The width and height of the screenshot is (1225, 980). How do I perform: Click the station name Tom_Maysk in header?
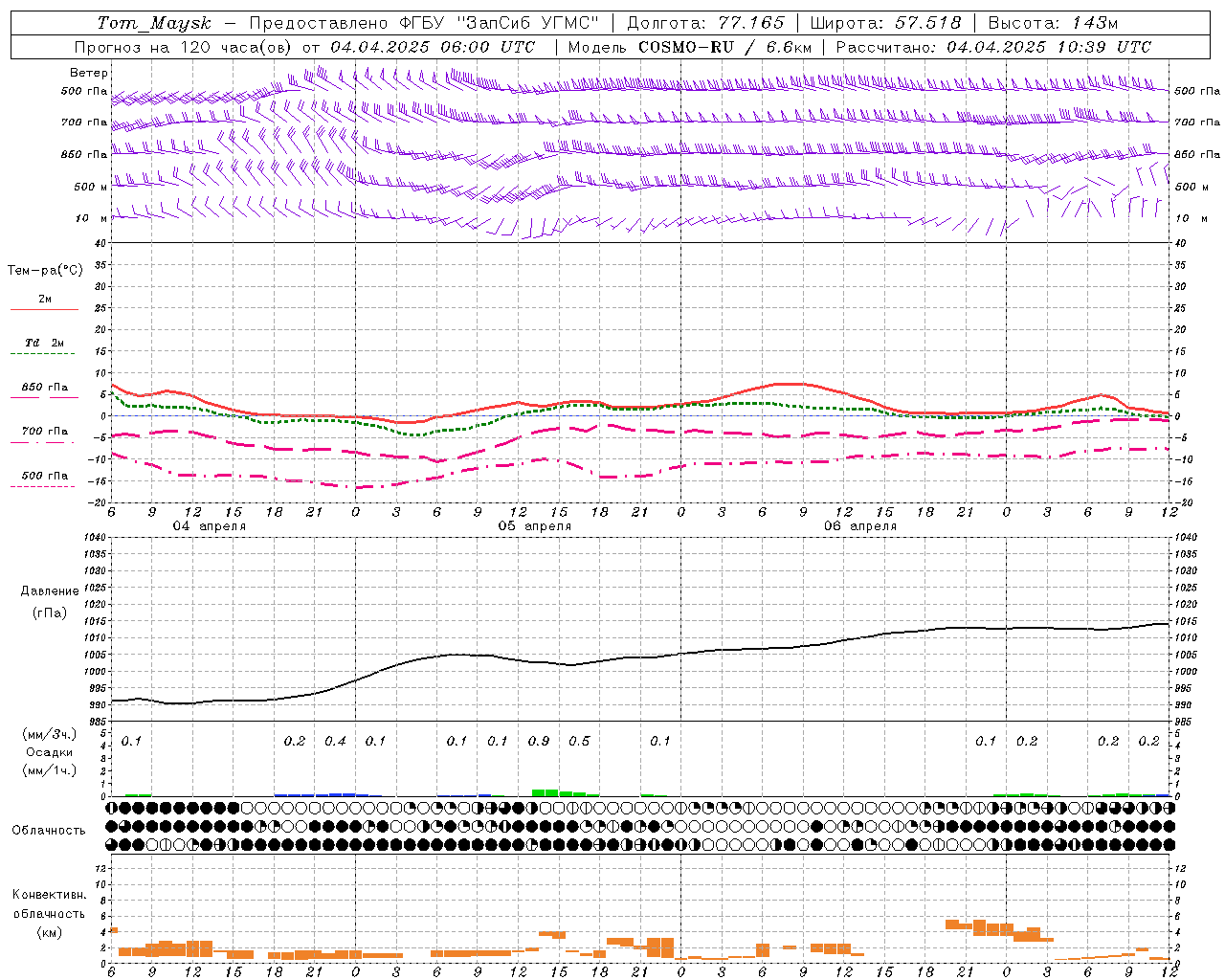coord(154,23)
